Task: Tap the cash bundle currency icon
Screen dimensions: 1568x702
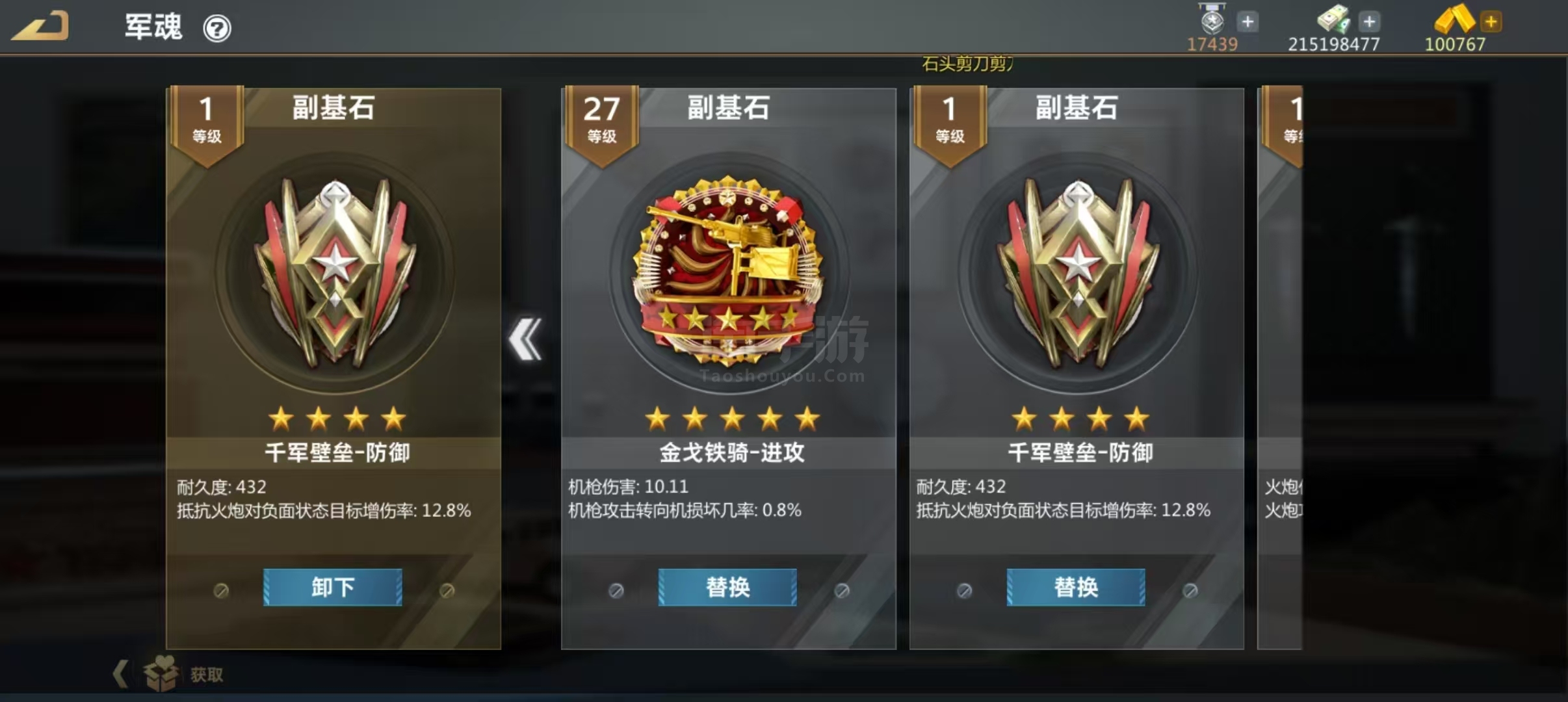Action: point(1334,18)
